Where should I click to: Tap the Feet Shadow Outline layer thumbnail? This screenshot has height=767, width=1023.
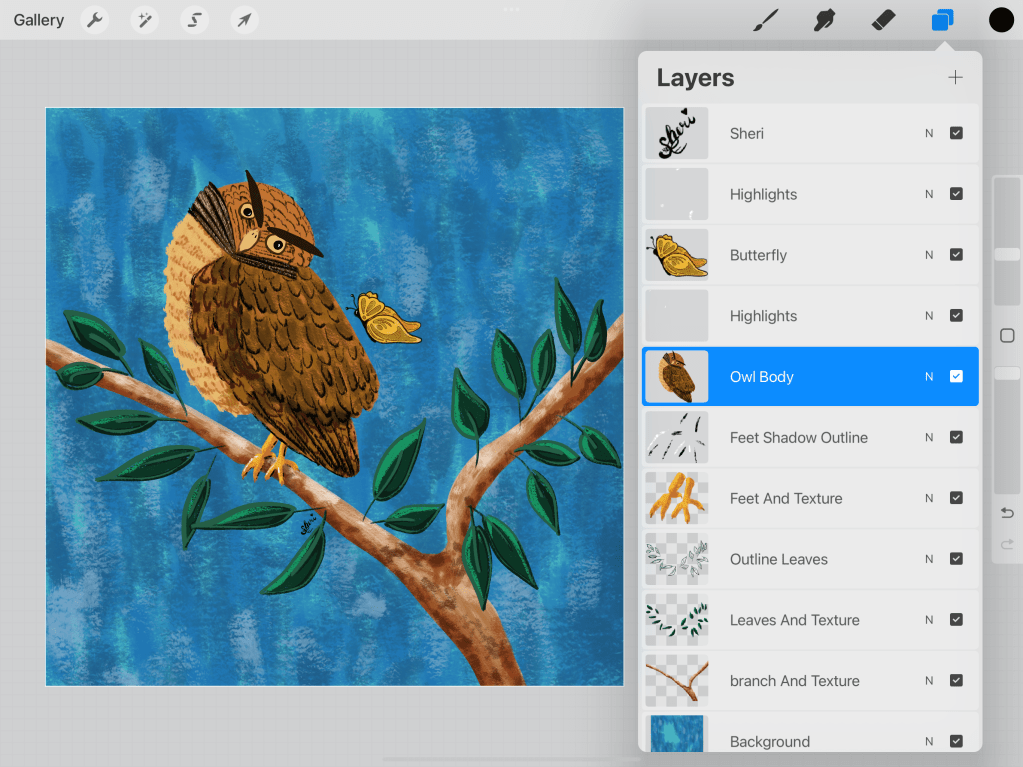(x=677, y=438)
